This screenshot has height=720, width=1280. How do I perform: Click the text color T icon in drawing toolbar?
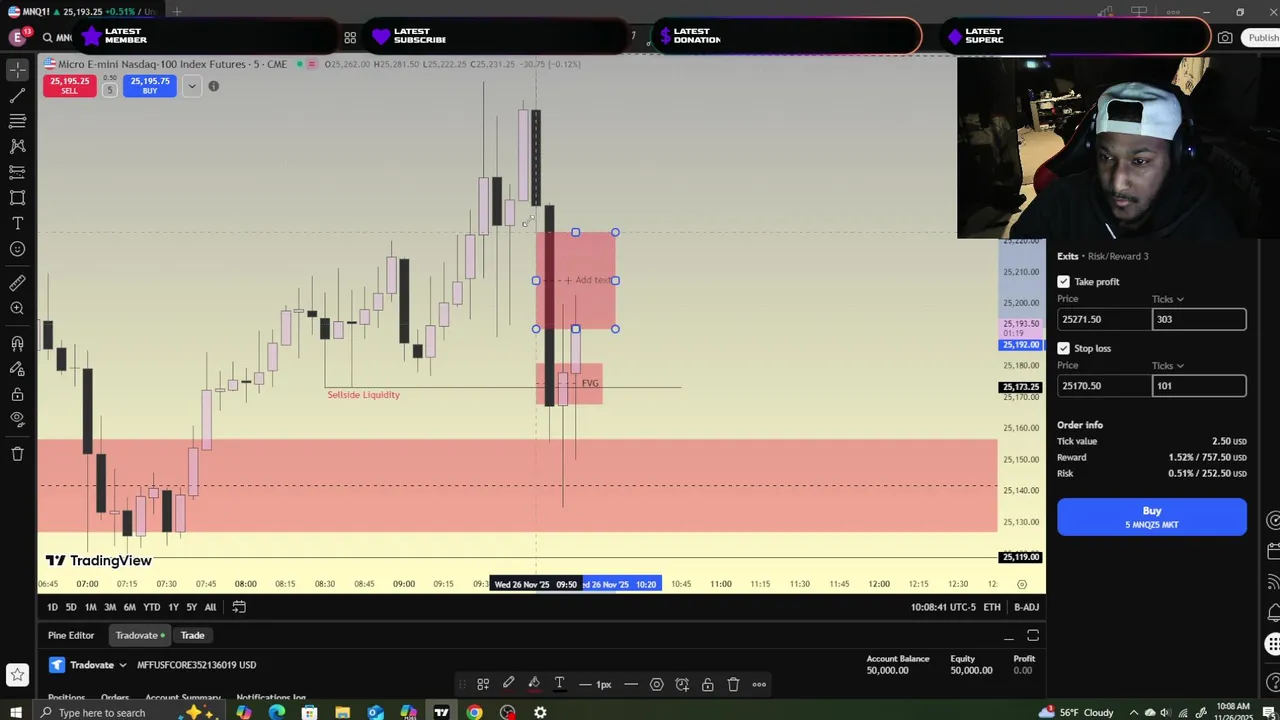pyautogui.click(x=559, y=684)
